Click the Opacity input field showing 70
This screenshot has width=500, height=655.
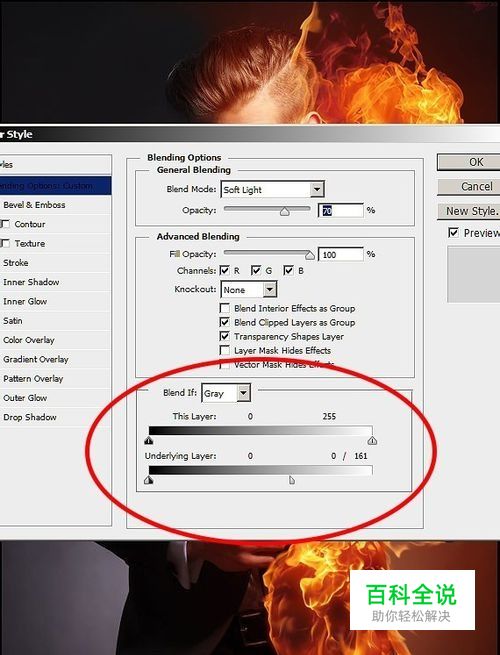341,211
